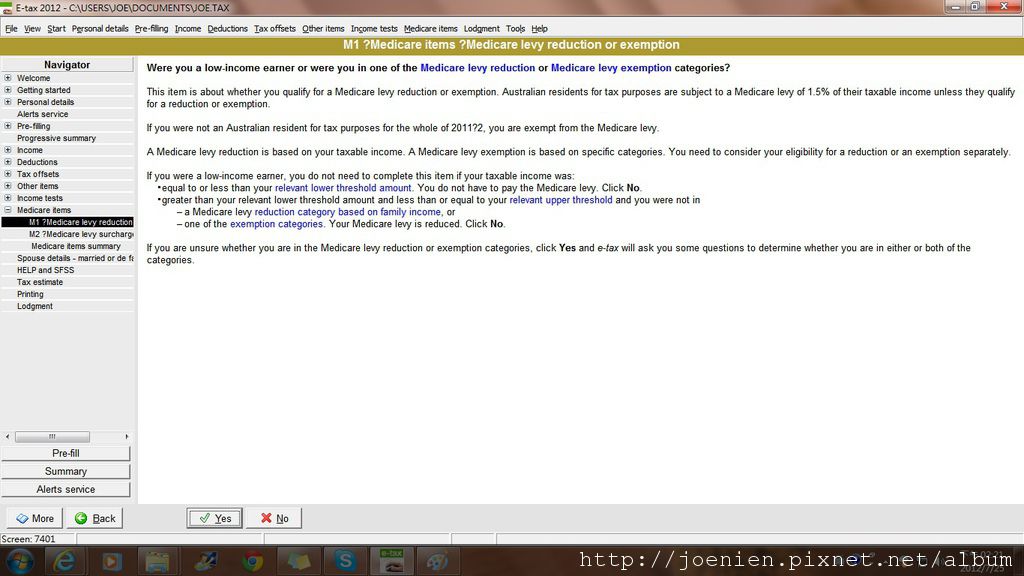Screen dimensions: 1024x576
Task: Open the relevant upper threshold link
Action: [561, 200]
